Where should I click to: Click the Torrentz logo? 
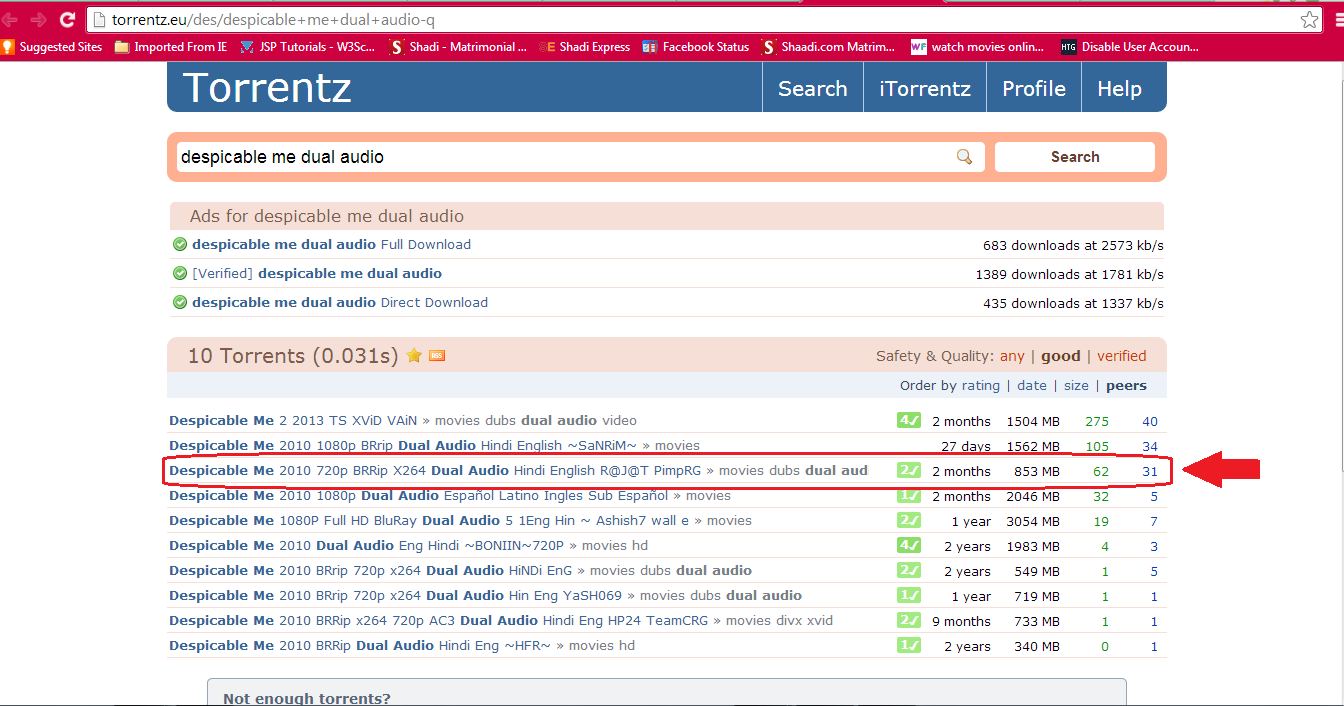[267, 88]
